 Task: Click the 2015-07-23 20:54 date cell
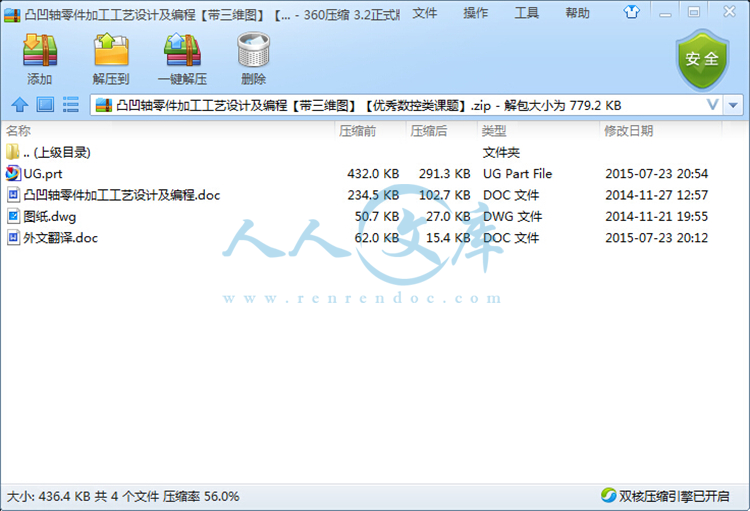[656, 174]
